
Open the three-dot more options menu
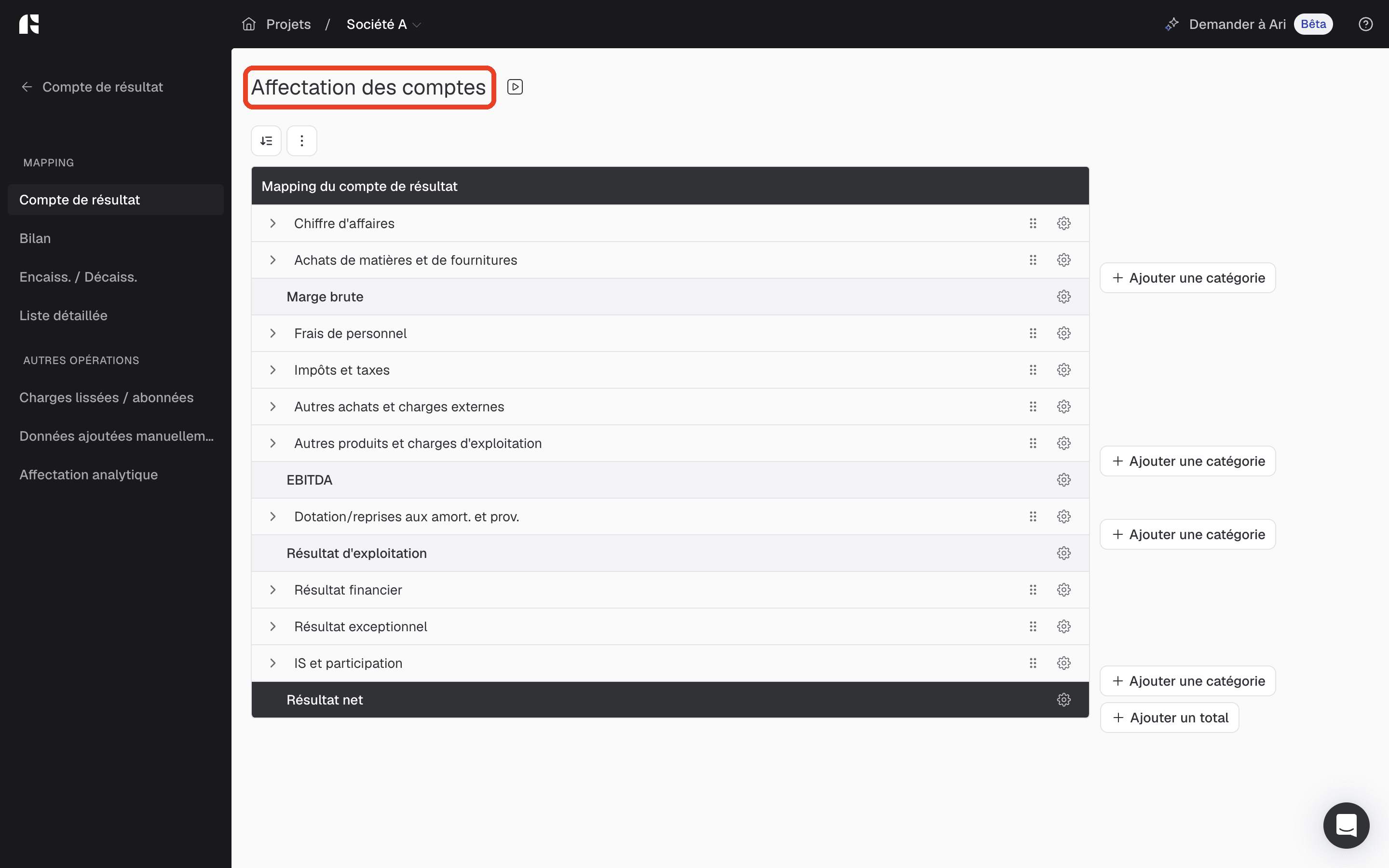(302, 141)
